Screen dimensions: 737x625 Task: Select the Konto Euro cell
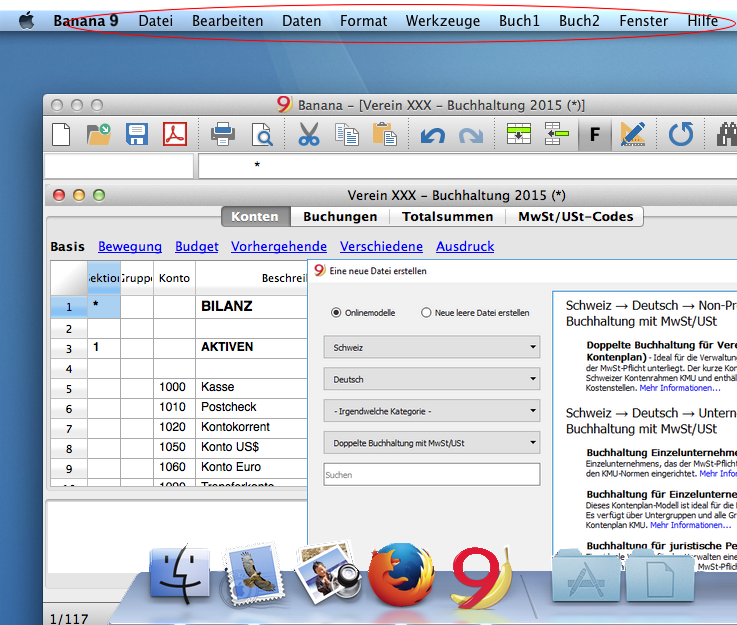pos(251,468)
